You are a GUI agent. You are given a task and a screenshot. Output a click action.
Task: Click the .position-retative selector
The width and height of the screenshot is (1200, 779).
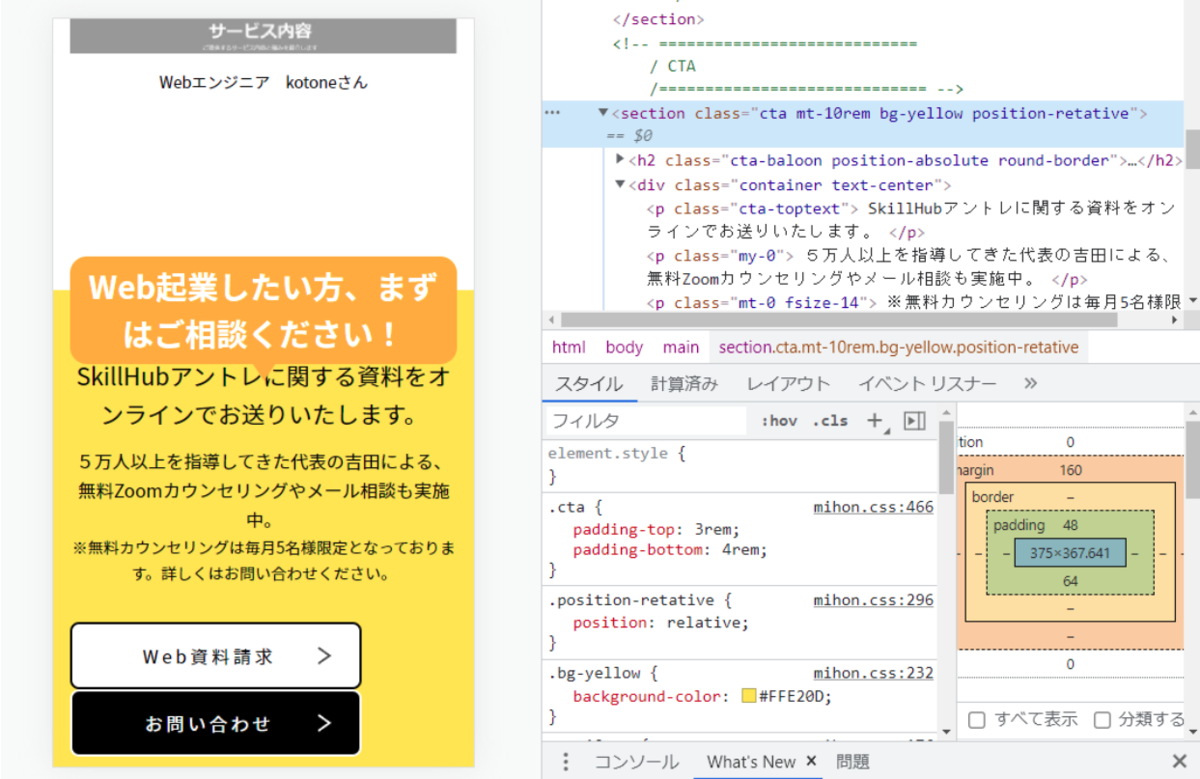[631, 600]
